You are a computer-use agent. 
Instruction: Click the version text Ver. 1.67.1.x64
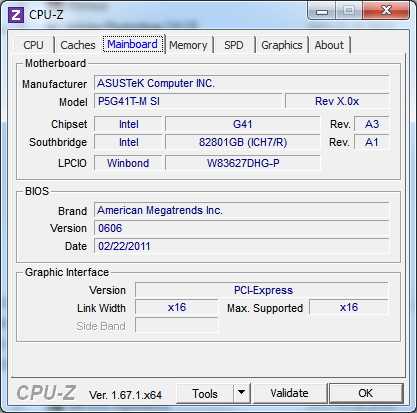click(125, 395)
